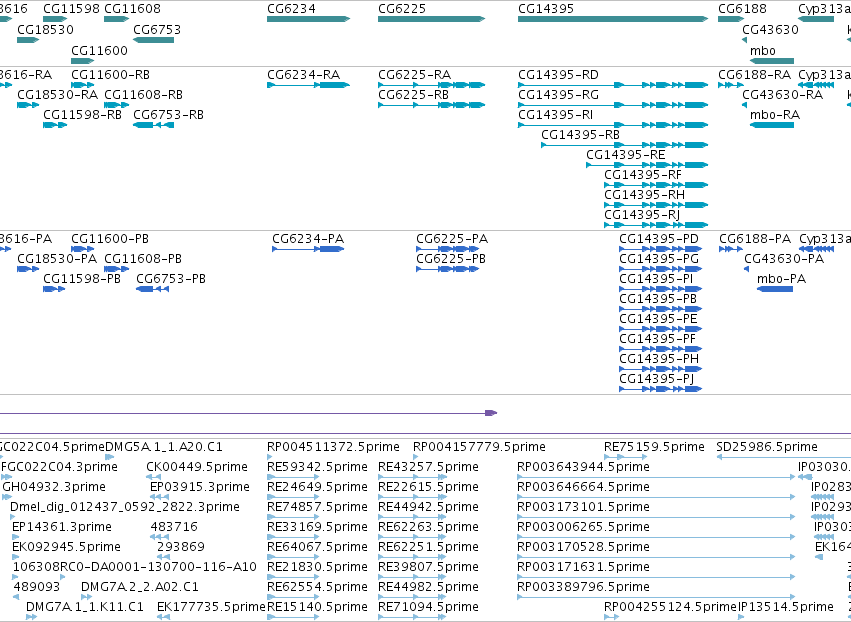Select protein CG14395-PF

click(x=661, y=349)
